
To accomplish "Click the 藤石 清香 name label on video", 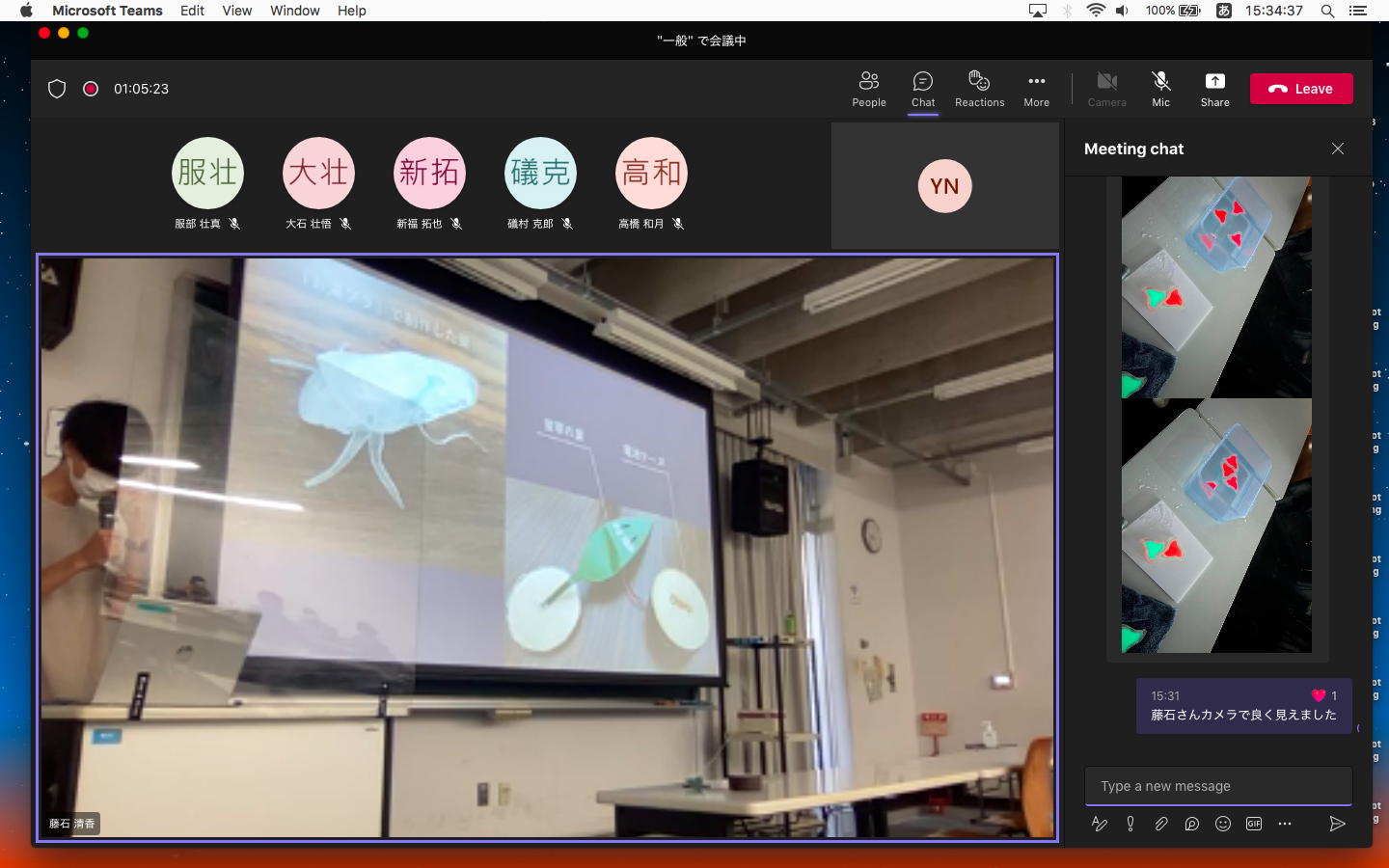I will pyautogui.click(x=72, y=824).
